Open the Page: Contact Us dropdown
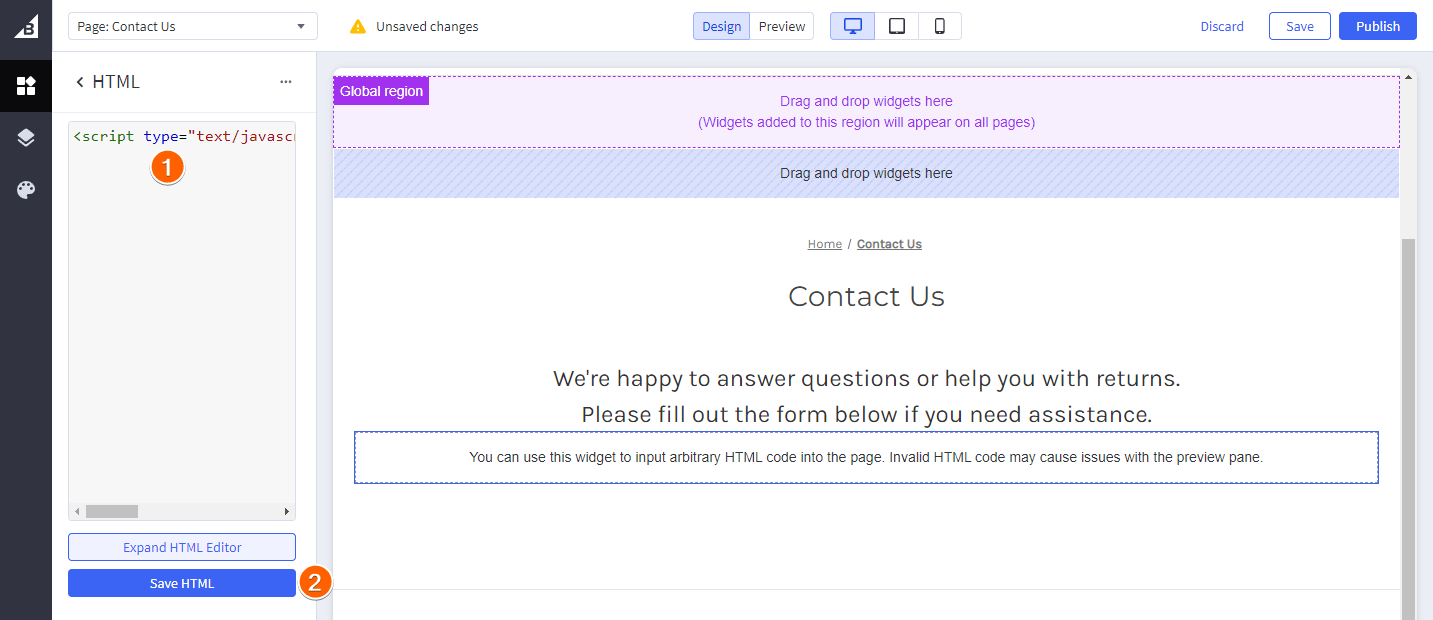 (x=193, y=26)
